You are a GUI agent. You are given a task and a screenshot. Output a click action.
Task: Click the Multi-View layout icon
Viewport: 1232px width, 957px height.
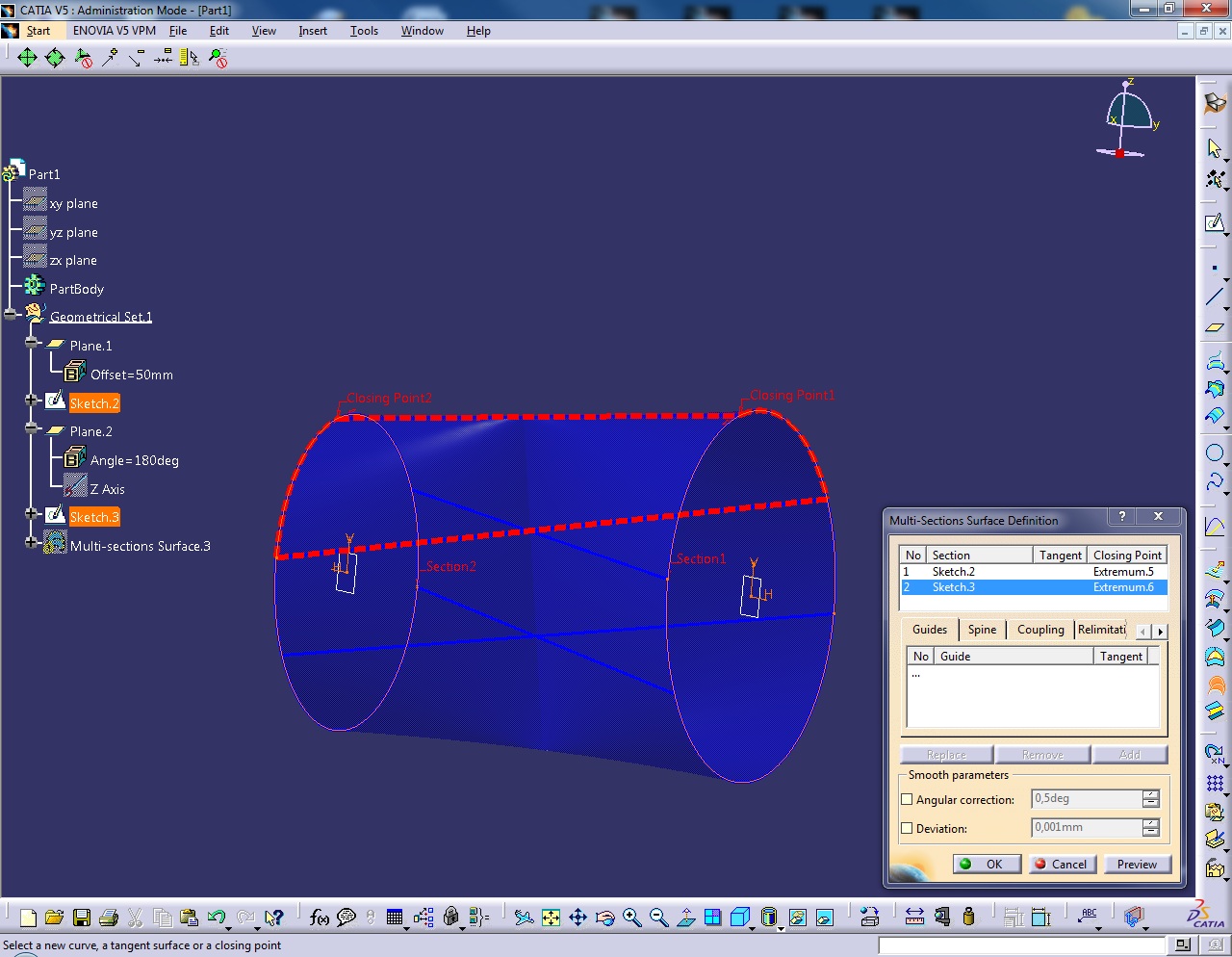[x=712, y=918]
